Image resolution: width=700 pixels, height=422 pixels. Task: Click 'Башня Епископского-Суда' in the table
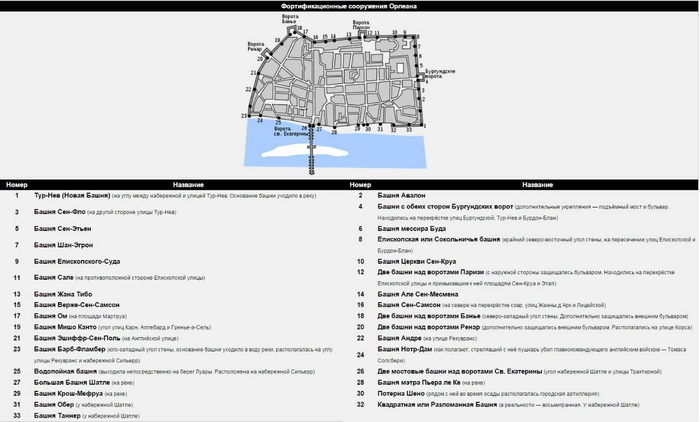coord(77,260)
